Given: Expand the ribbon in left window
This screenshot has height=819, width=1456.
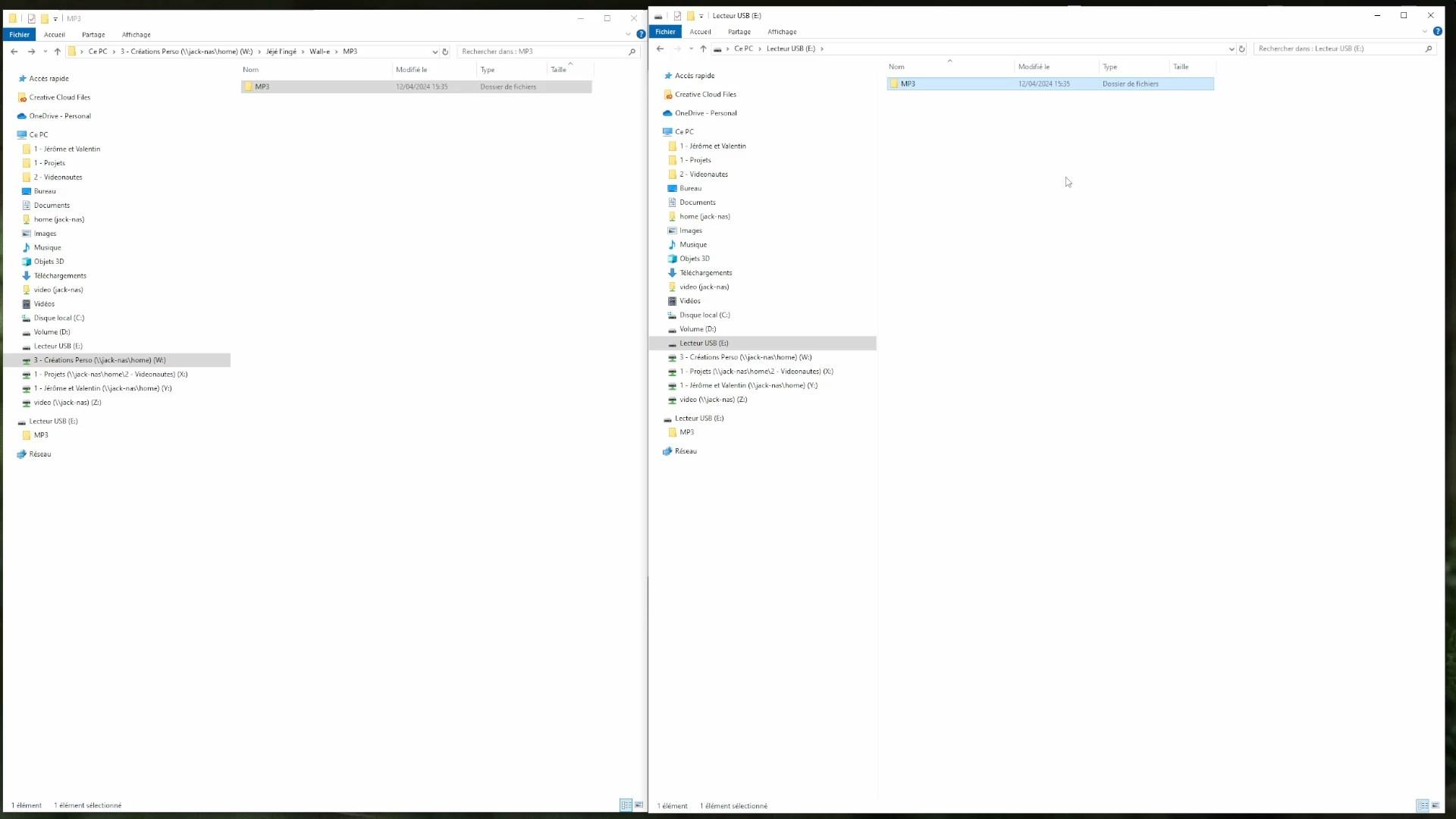Looking at the screenshot, I should 628,34.
